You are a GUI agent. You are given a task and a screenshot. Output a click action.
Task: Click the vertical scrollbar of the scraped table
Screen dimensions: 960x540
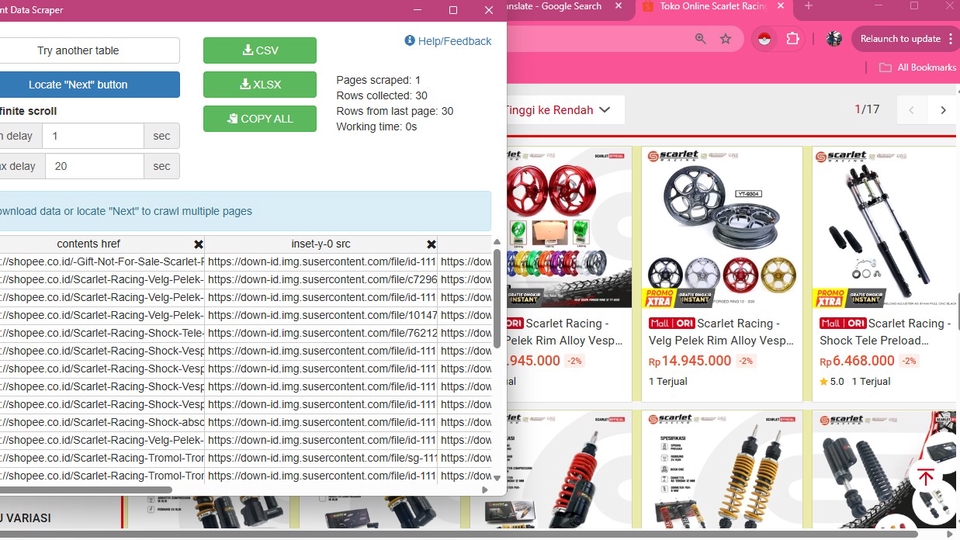pyautogui.click(x=497, y=298)
